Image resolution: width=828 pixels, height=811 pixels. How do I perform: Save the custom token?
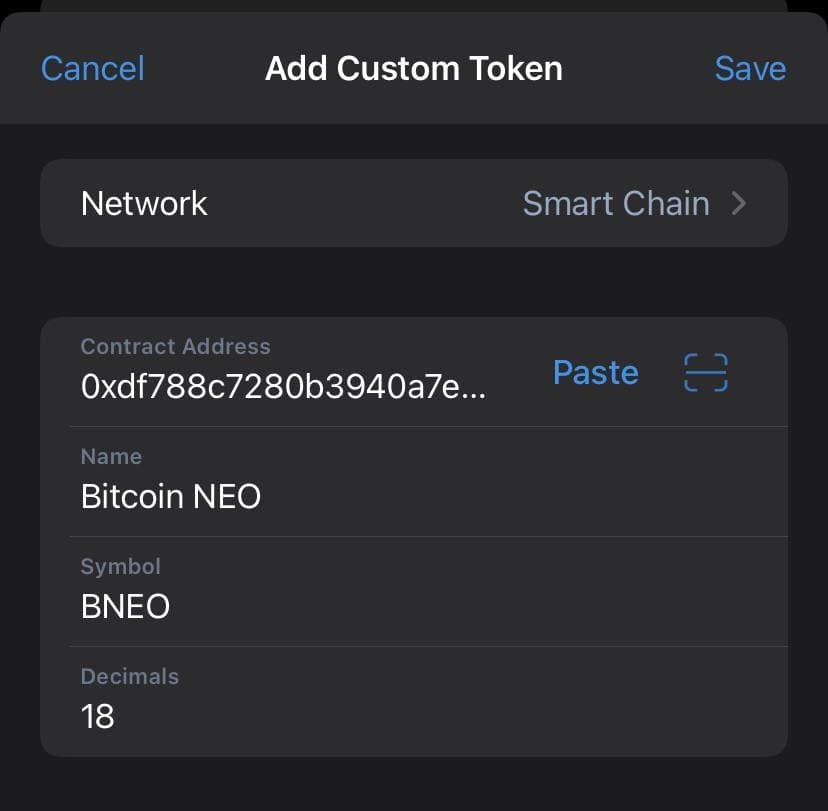tap(750, 69)
